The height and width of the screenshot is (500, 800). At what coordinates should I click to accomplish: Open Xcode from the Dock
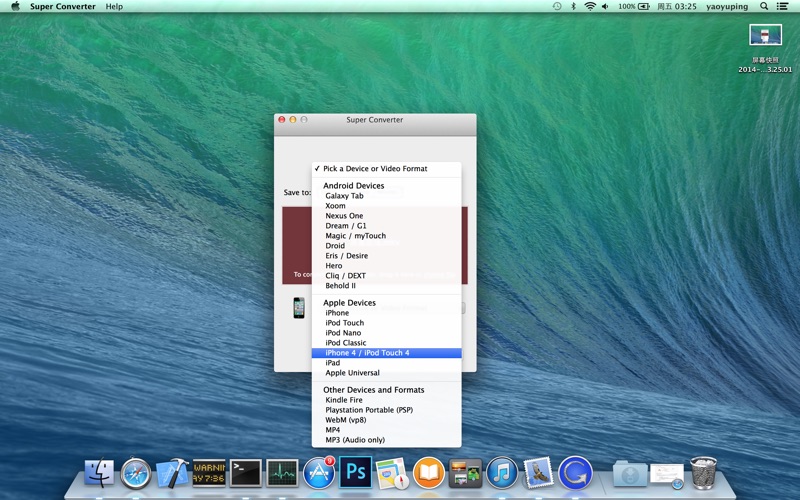tap(172, 473)
